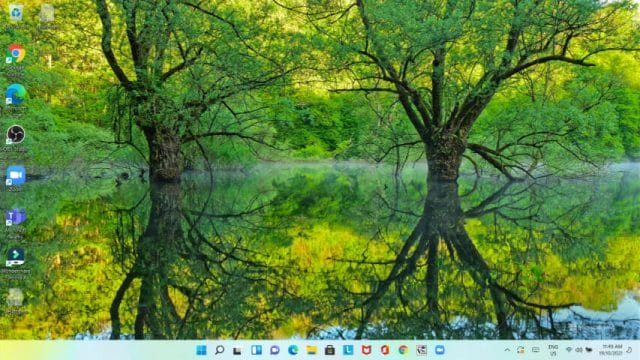The width and height of the screenshot is (640, 360).
Task: Open network and volume quick settings
Action: [579, 350]
